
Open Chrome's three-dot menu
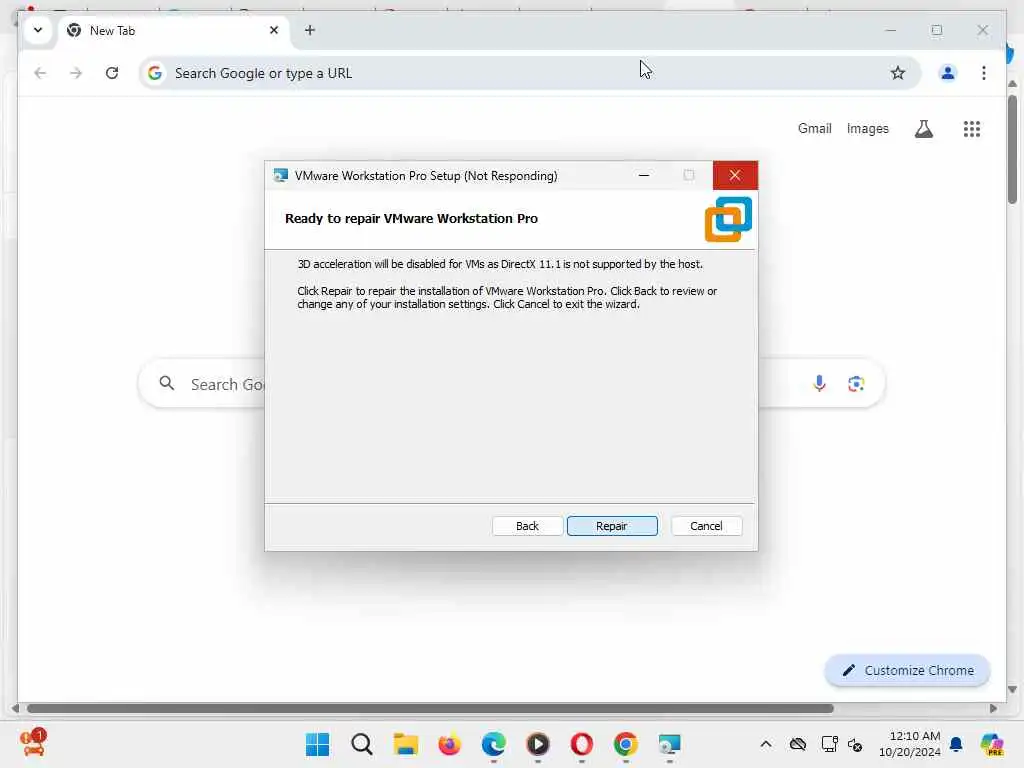point(984,73)
